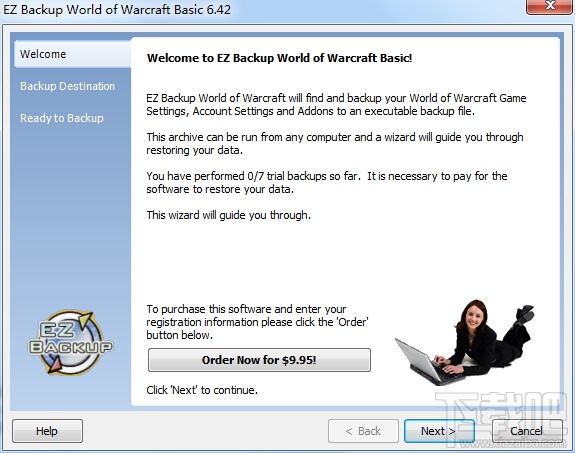Select the Welcome step in sidebar
575x453 pixels.
point(73,54)
